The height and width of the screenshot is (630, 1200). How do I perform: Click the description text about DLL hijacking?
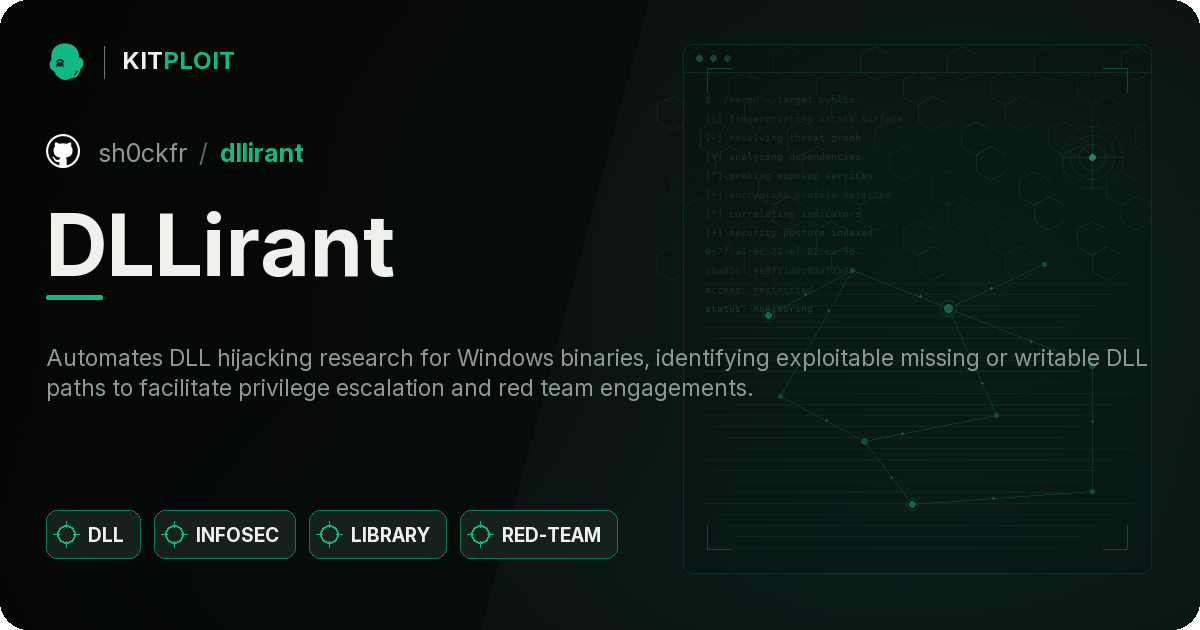pyautogui.click(x=597, y=373)
